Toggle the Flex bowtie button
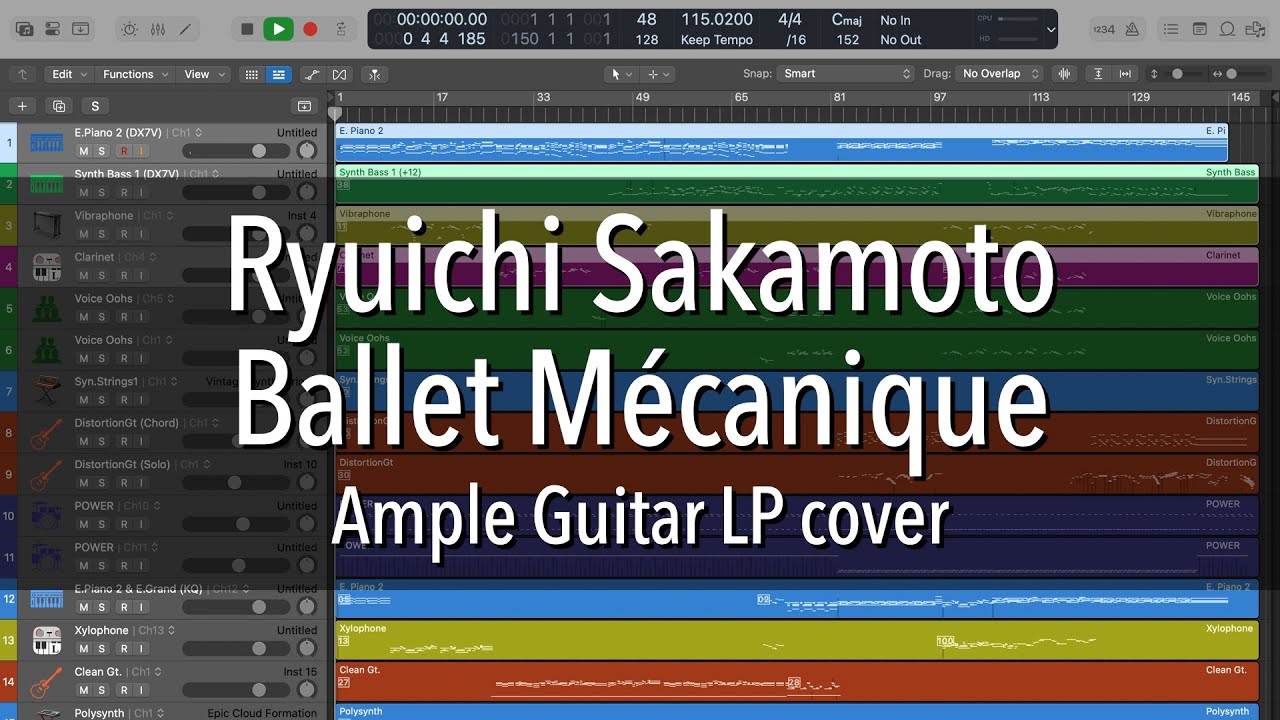1280x720 pixels. pyautogui.click(x=339, y=74)
